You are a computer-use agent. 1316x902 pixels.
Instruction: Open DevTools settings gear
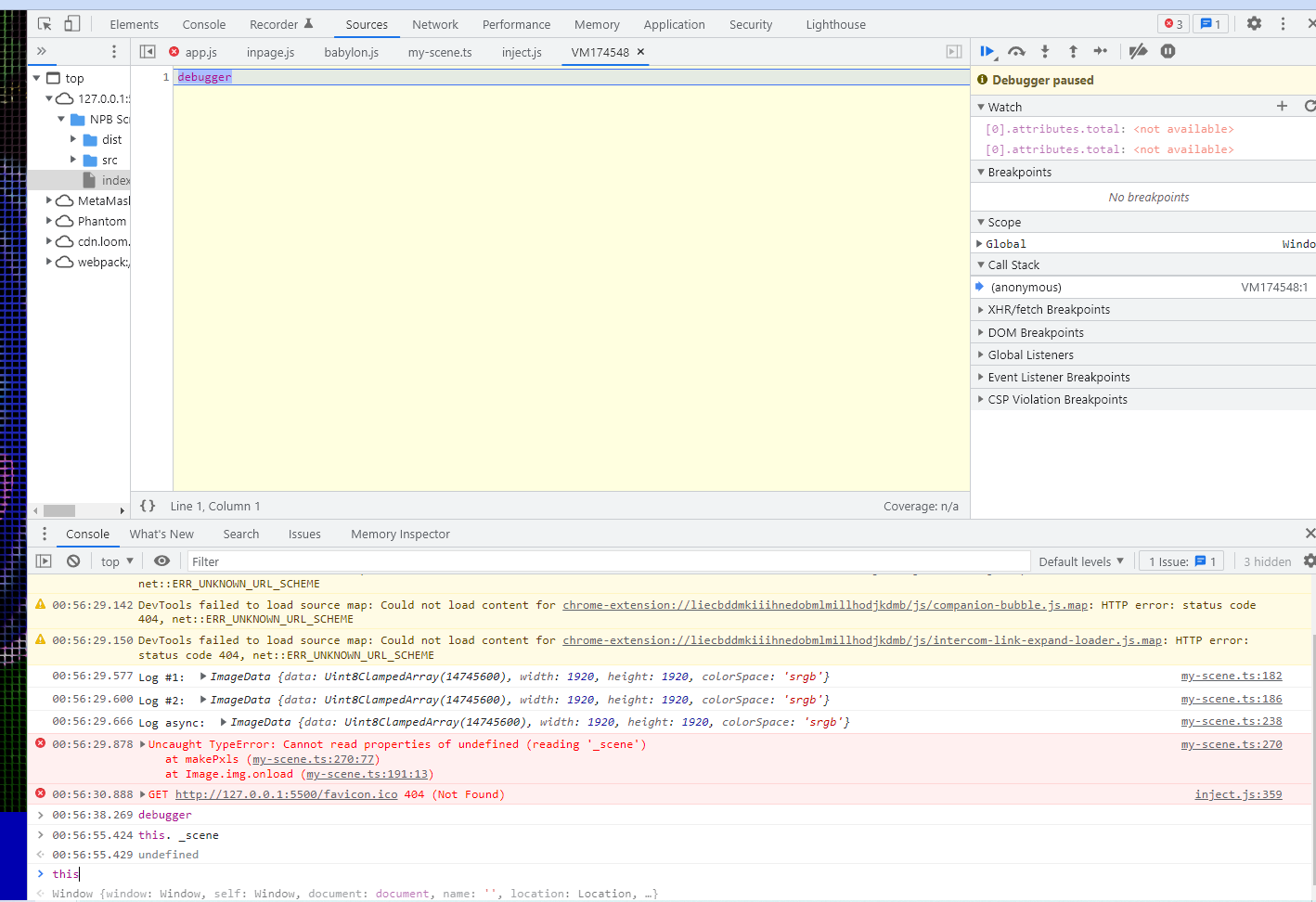[1254, 24]
